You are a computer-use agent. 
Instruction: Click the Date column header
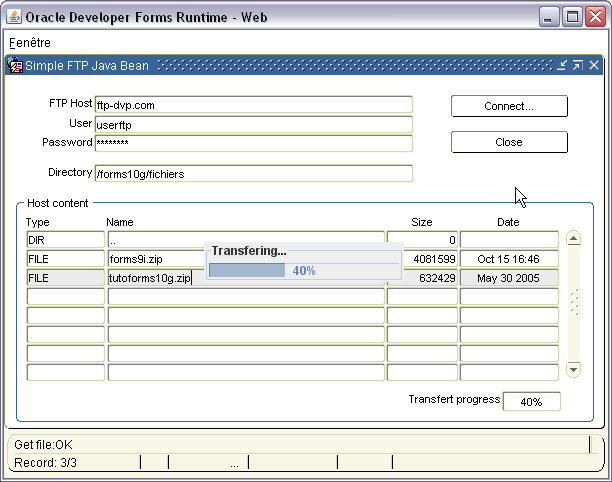[x=508, y=222]
